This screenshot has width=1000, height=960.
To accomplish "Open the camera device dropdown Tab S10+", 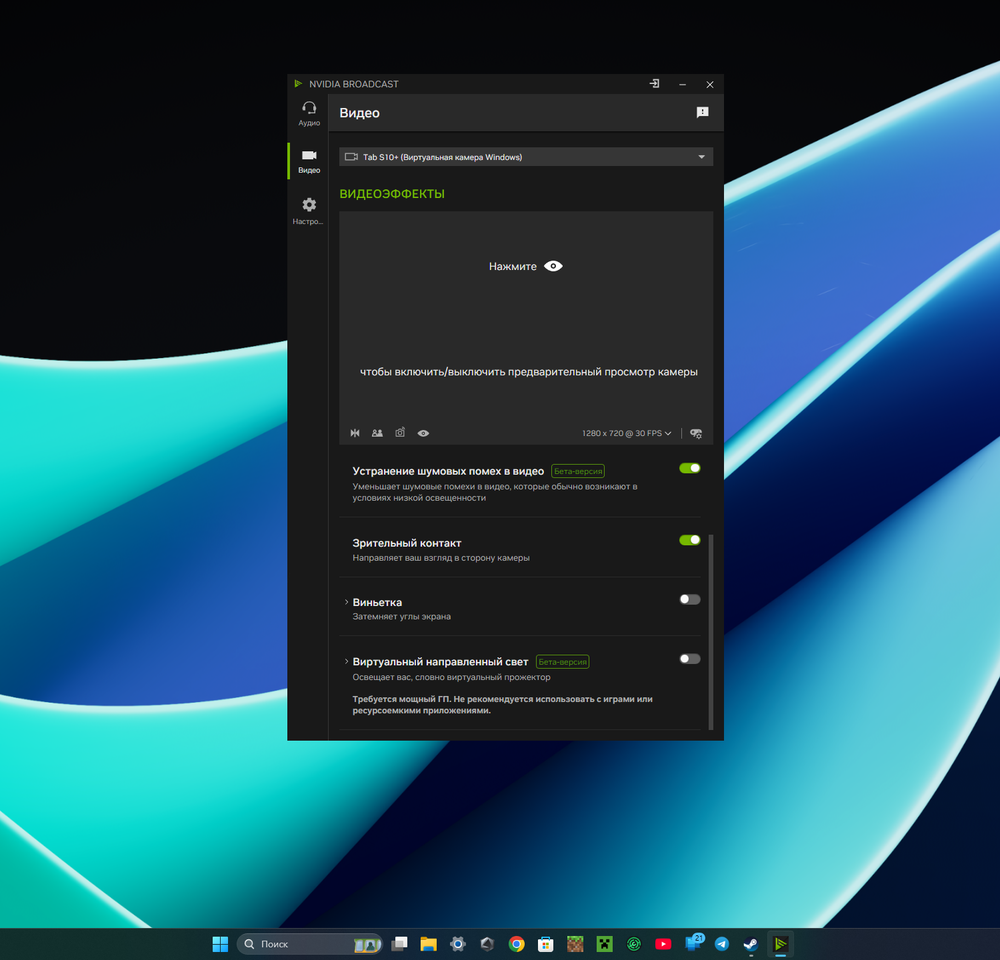I will coord(526,157).
